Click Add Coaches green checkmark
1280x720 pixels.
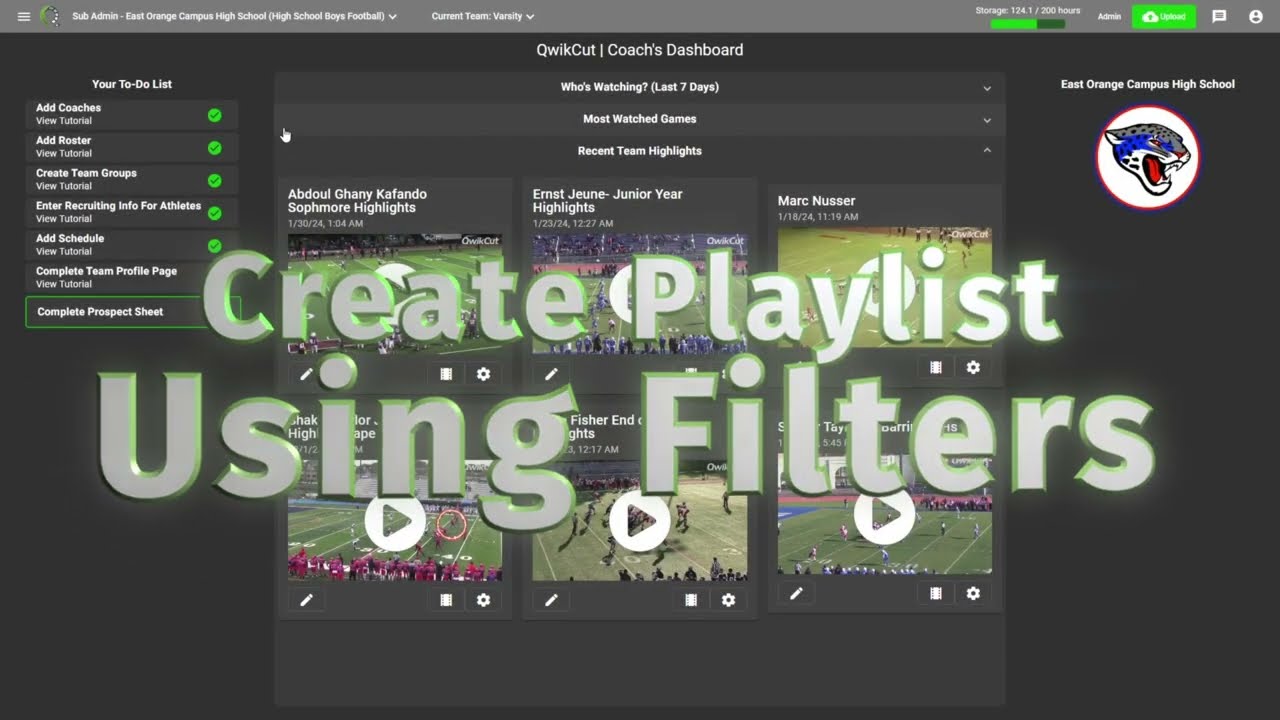pyautogui.click(x=214, y=115)
